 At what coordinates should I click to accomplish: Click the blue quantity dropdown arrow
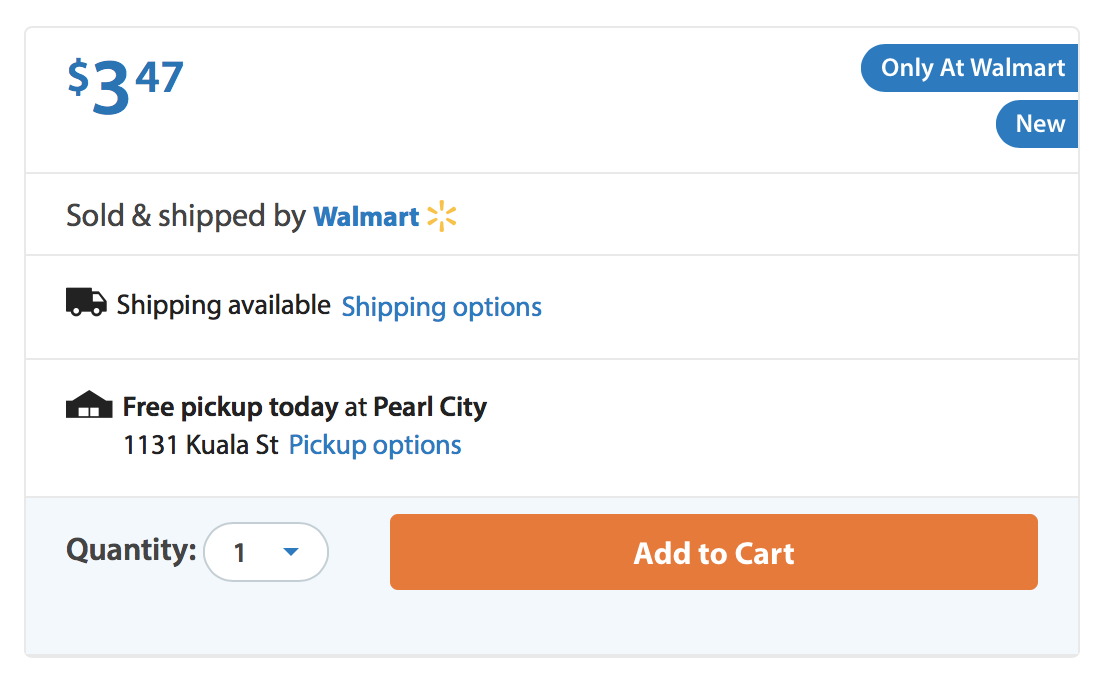tap(291, 552)
